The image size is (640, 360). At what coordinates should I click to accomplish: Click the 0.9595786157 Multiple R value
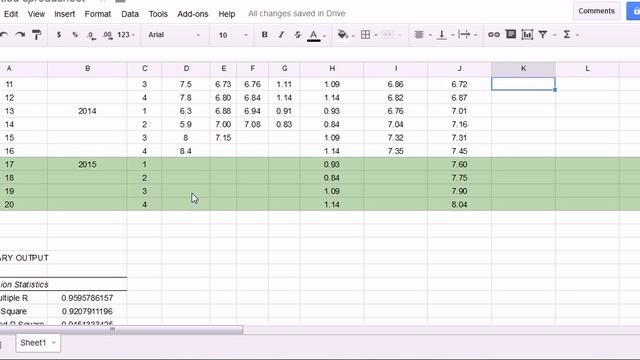[87, 298]
